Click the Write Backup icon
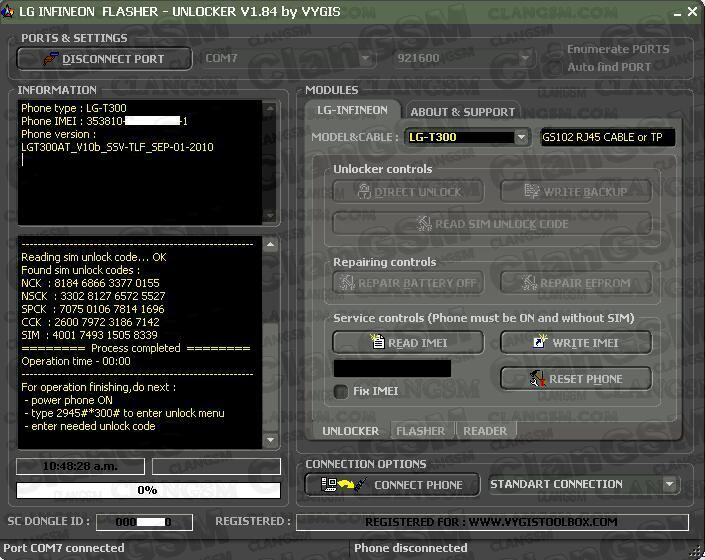The image size is (705, 560). 532,191
